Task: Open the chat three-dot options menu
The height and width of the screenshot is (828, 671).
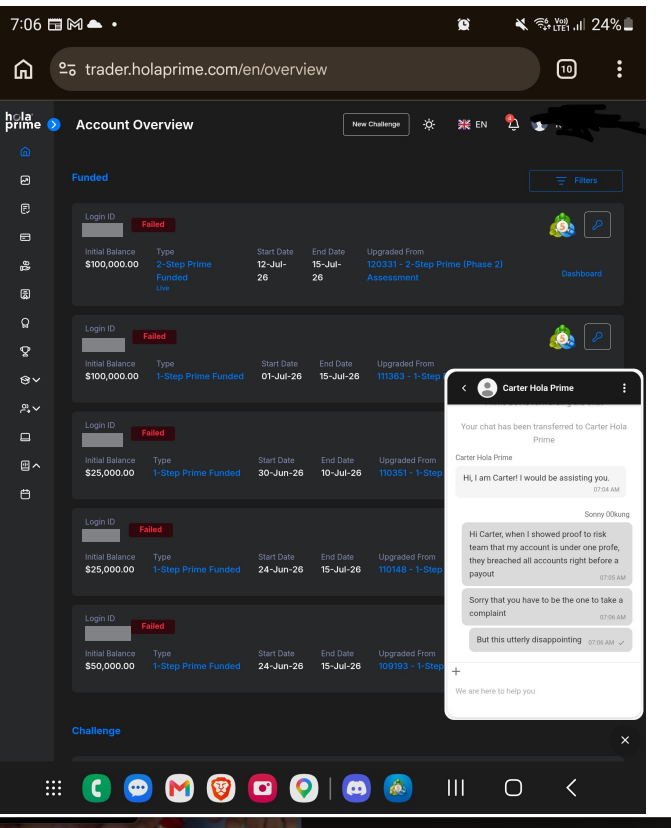Action: (x=624, y=388)
